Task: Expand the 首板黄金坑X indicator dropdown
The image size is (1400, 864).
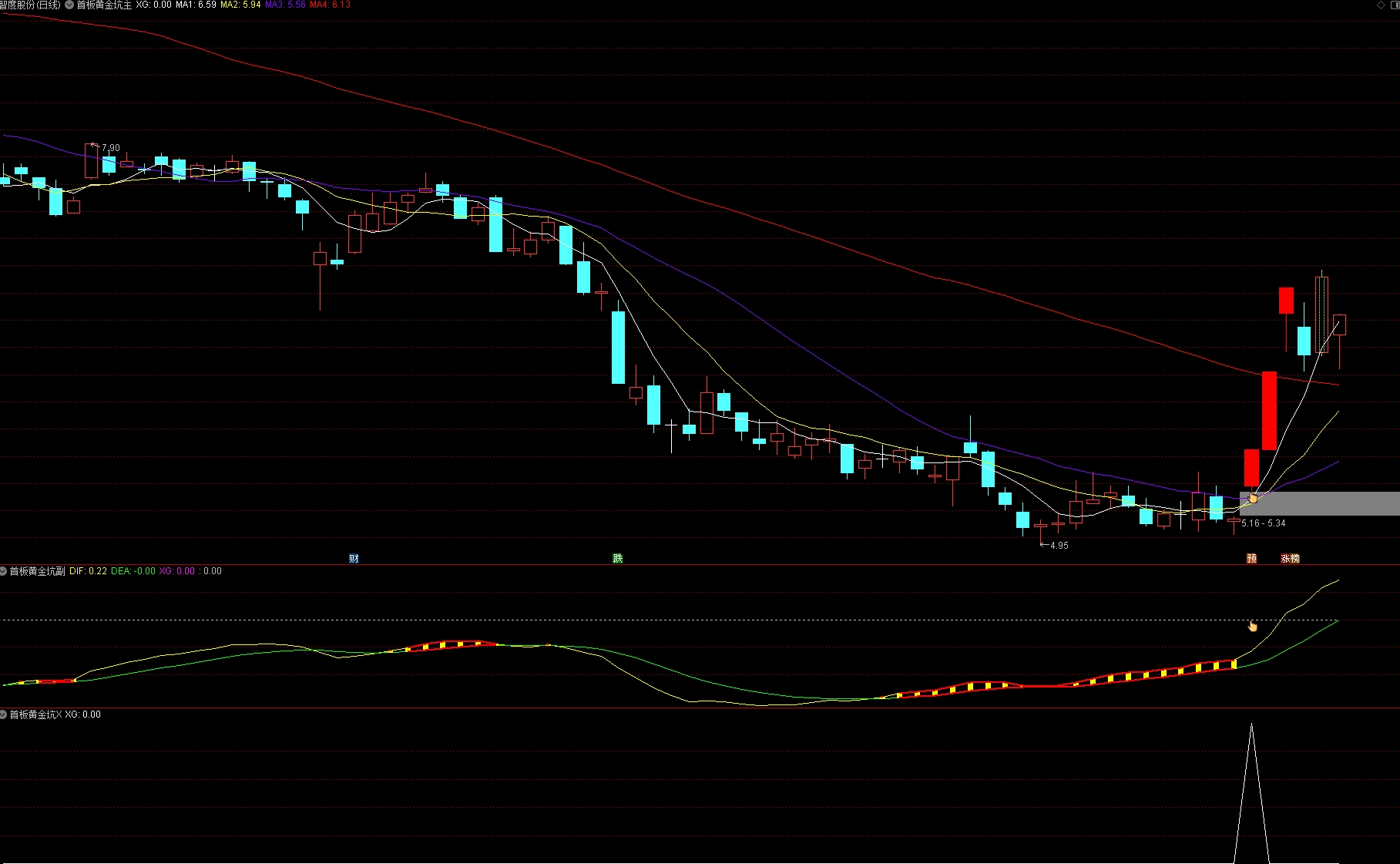Action: click(4, 714)
